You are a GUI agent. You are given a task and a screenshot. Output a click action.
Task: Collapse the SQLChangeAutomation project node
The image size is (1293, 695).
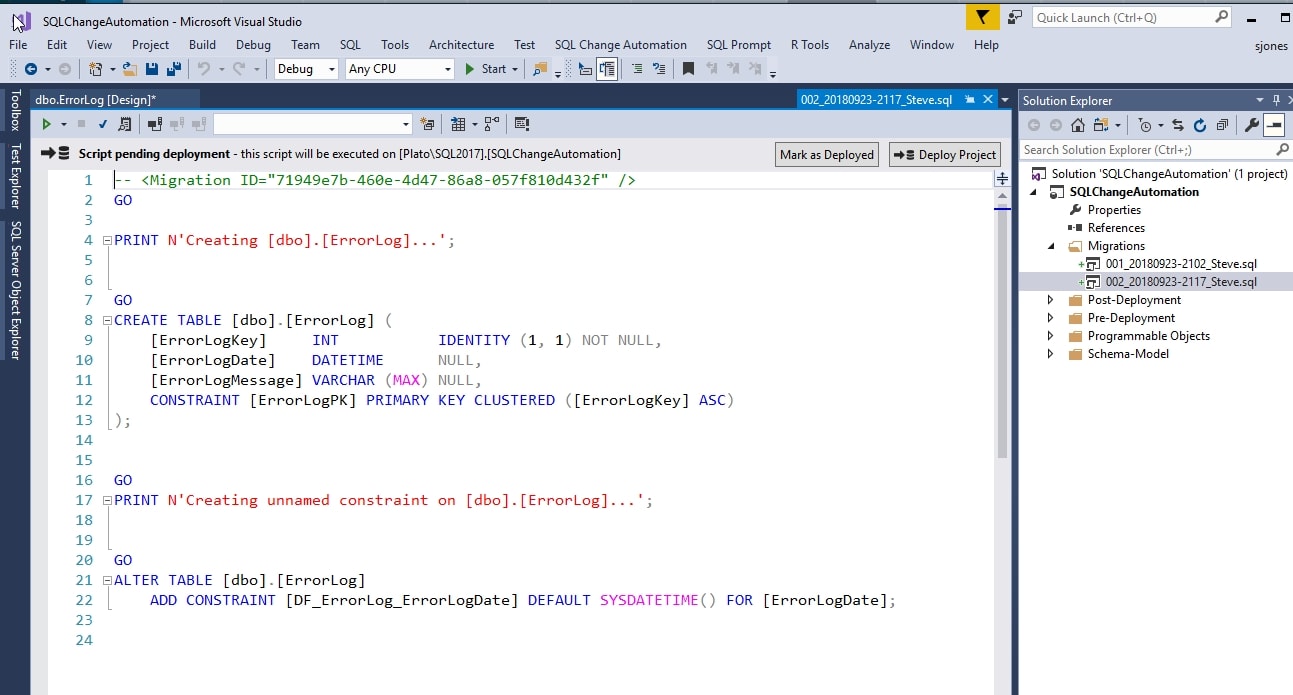[1035, 192]
